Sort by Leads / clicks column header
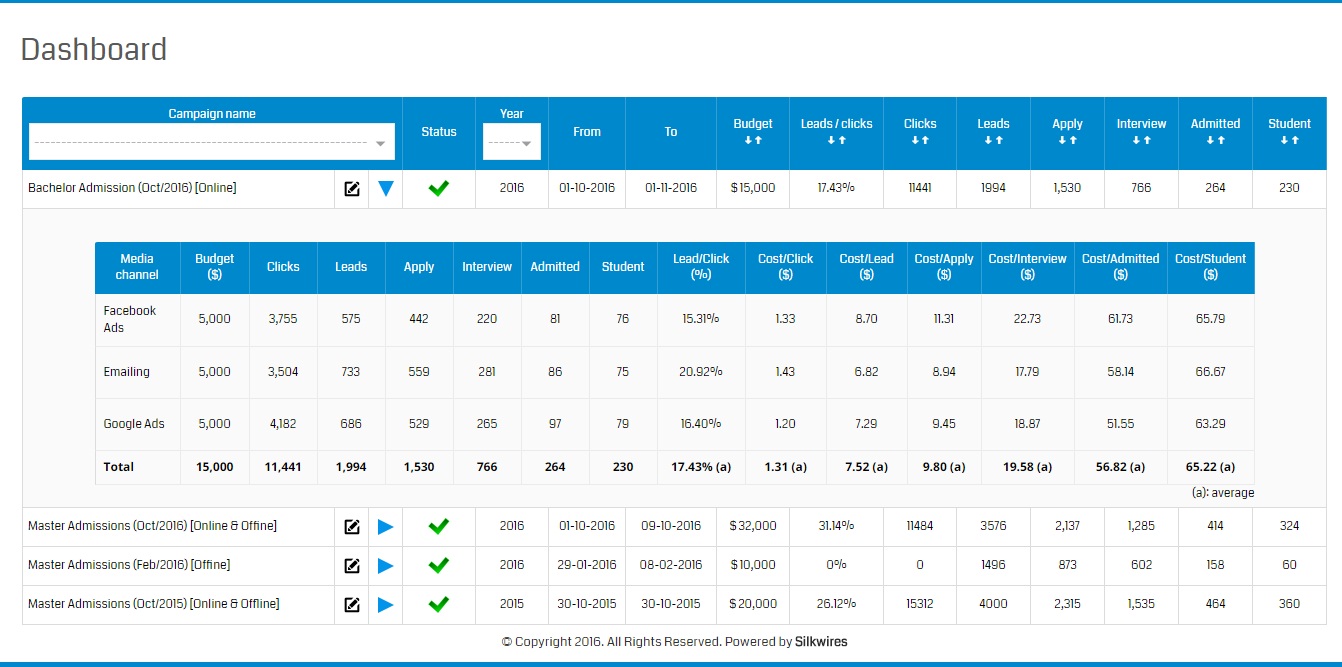 coord(836,140)
